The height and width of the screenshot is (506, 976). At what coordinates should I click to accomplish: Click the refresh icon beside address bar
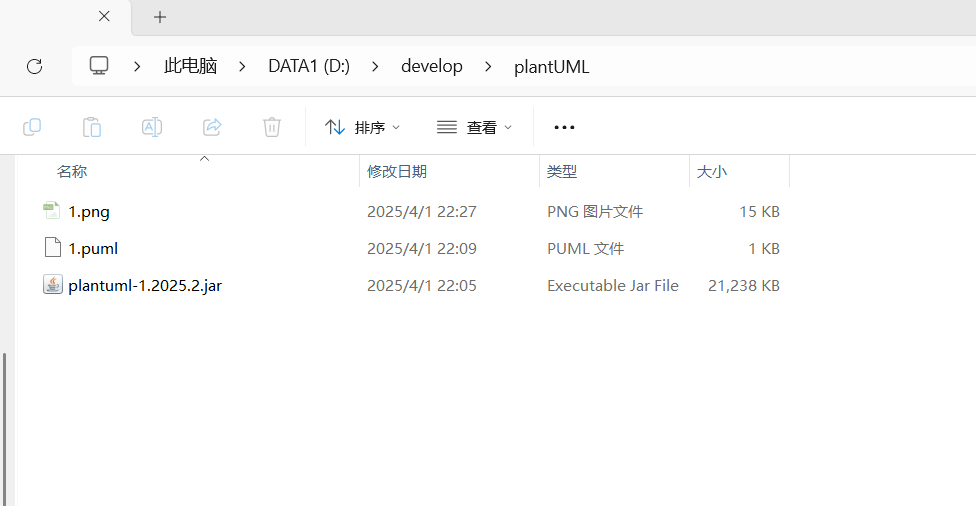(x=34, y=66)
